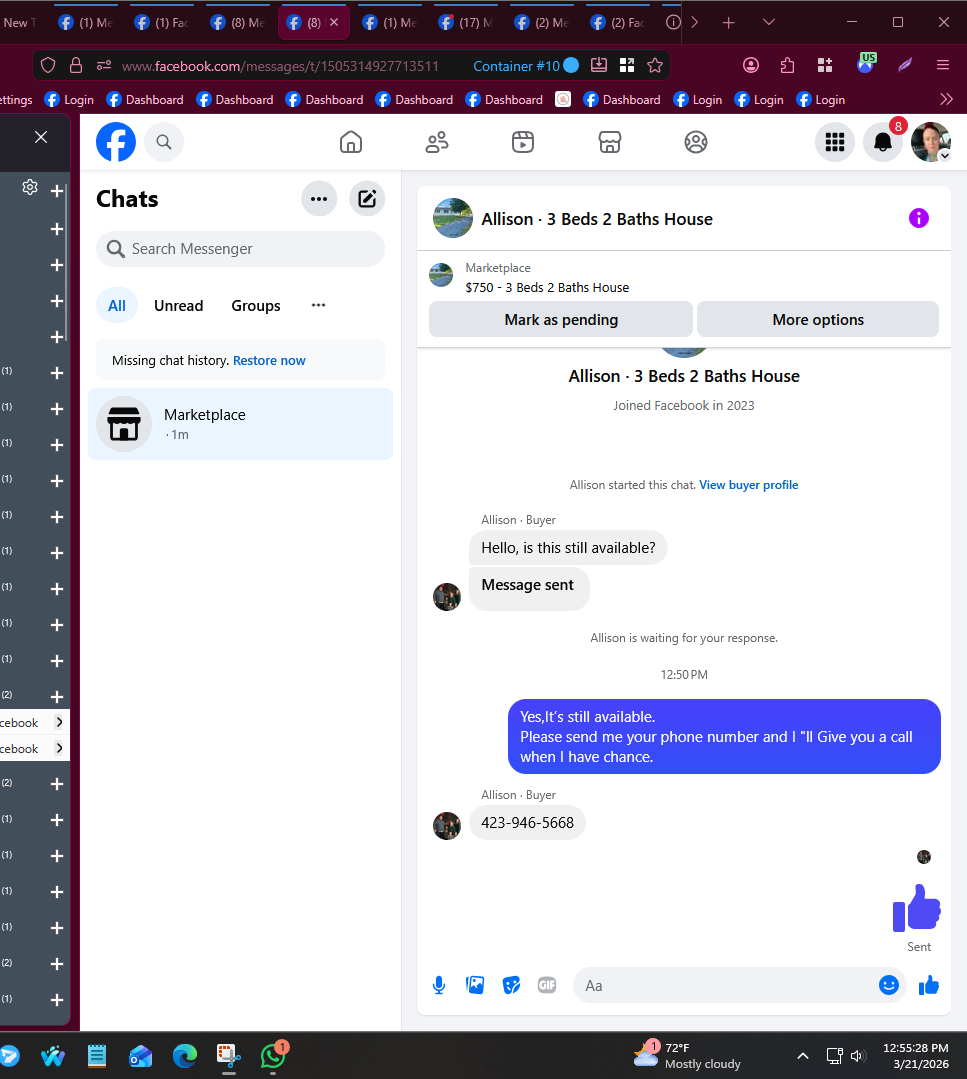The image size is (967, 1079).
Task: Open the Groups circle icon in nav
Action: (x=696, y=142)
